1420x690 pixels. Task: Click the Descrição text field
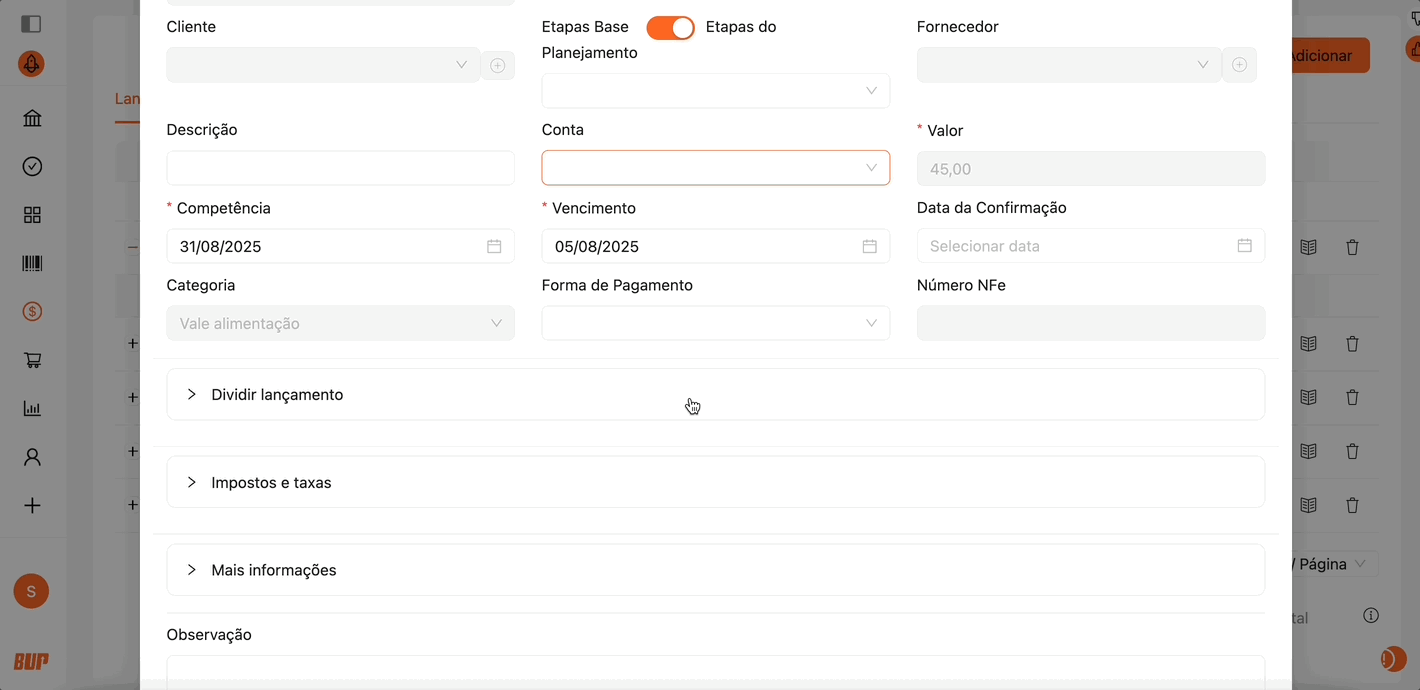340,168
